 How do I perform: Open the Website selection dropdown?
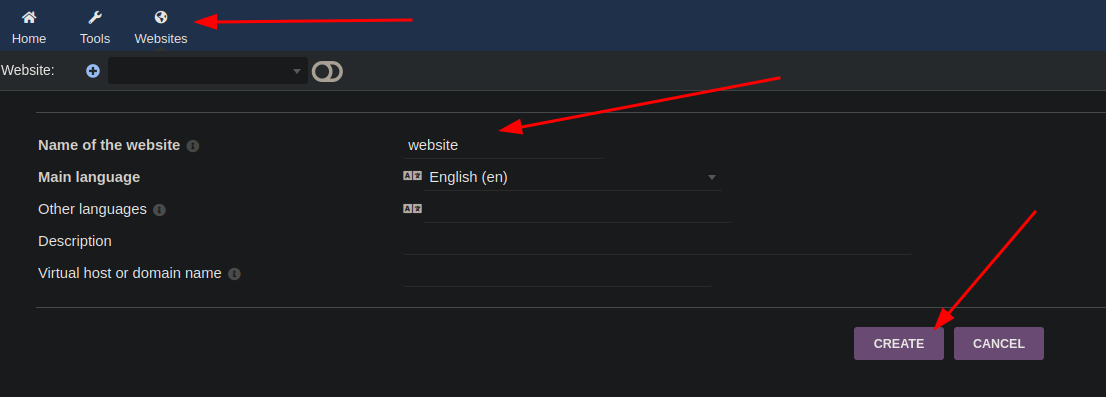pyautogui.click(x=208, y=71)
